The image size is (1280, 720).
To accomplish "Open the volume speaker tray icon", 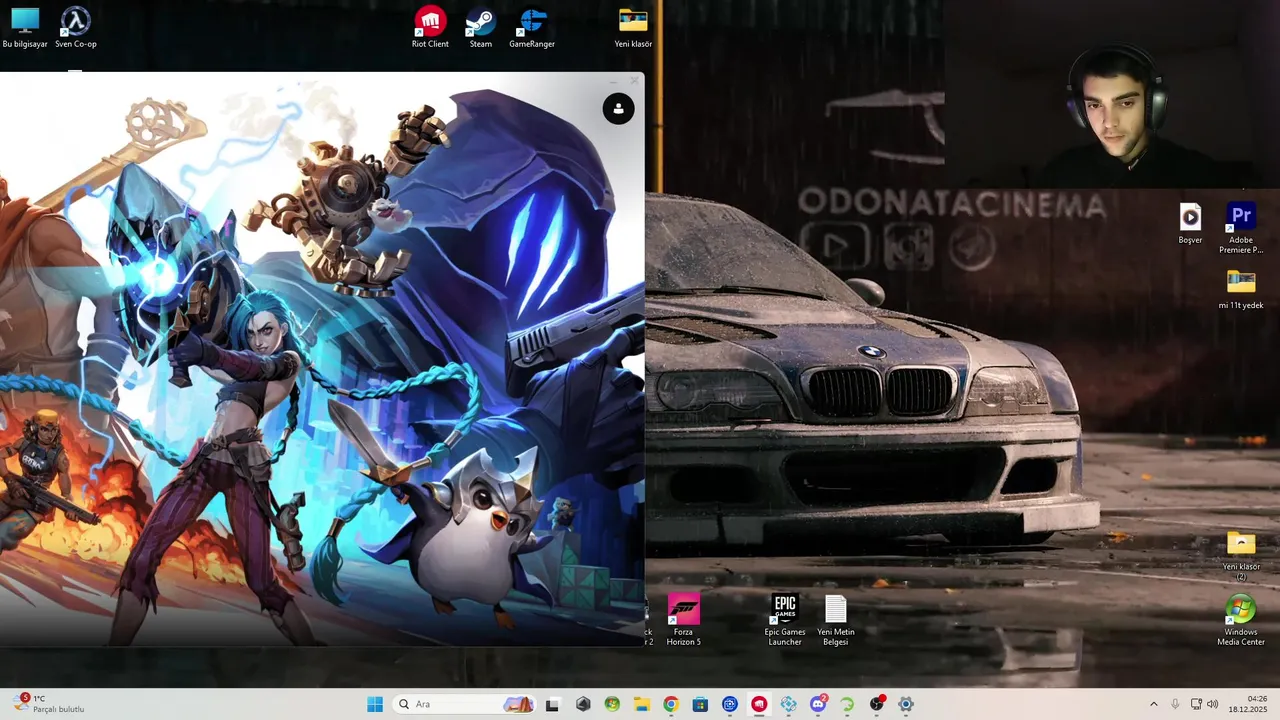I will 1213,704.
